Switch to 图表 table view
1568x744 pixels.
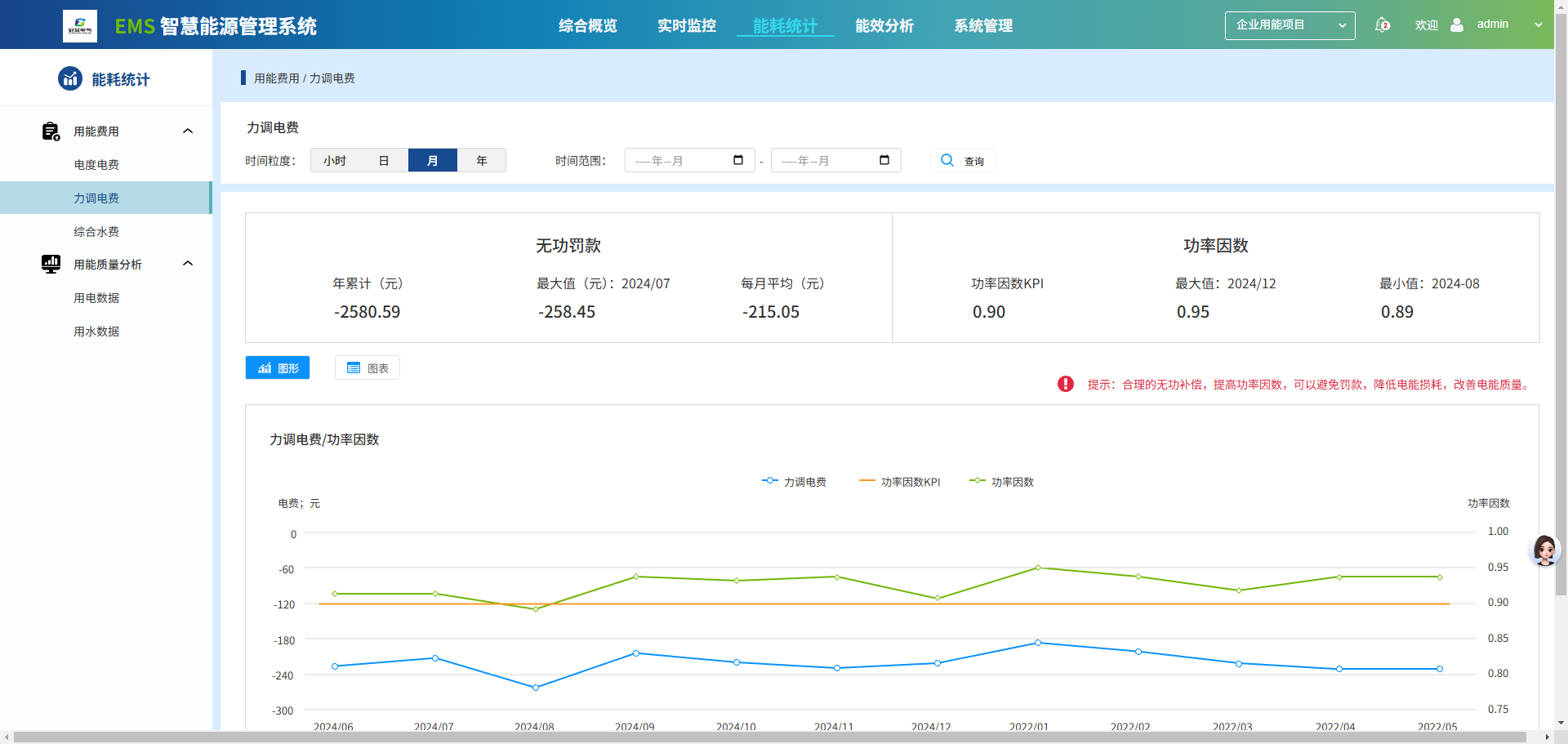coord(367,368)
